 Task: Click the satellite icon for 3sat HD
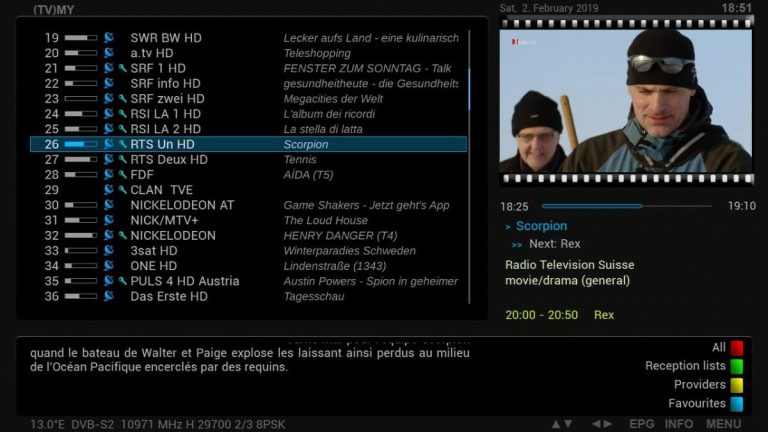click(109, 250)
